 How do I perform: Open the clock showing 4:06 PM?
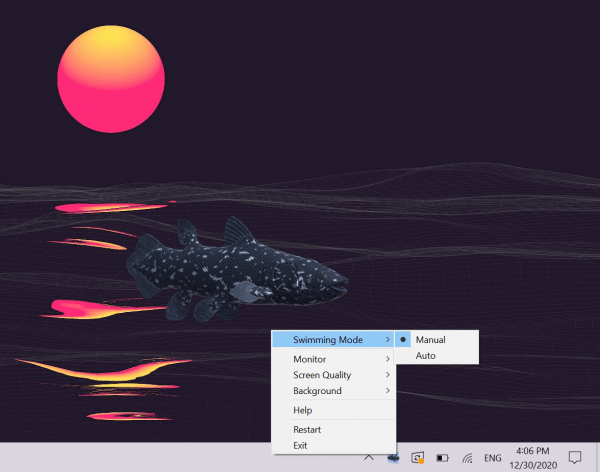(x=533, y=458)
